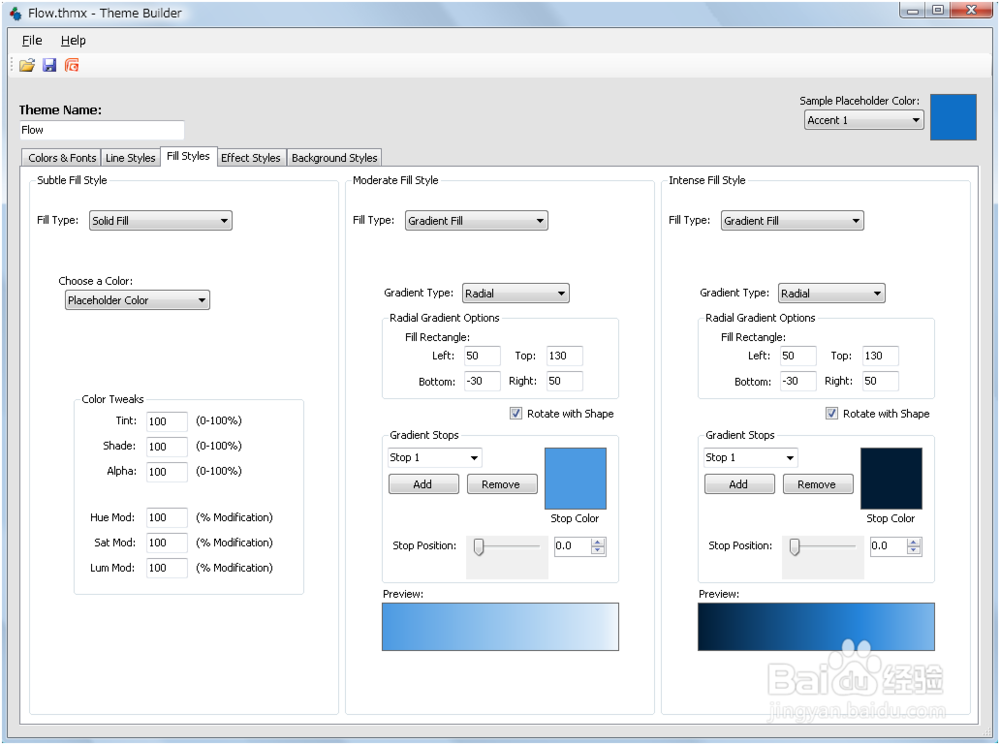
Task: Open Moderate Gradient Type Radial dropdown
Action: pos(515,293)
